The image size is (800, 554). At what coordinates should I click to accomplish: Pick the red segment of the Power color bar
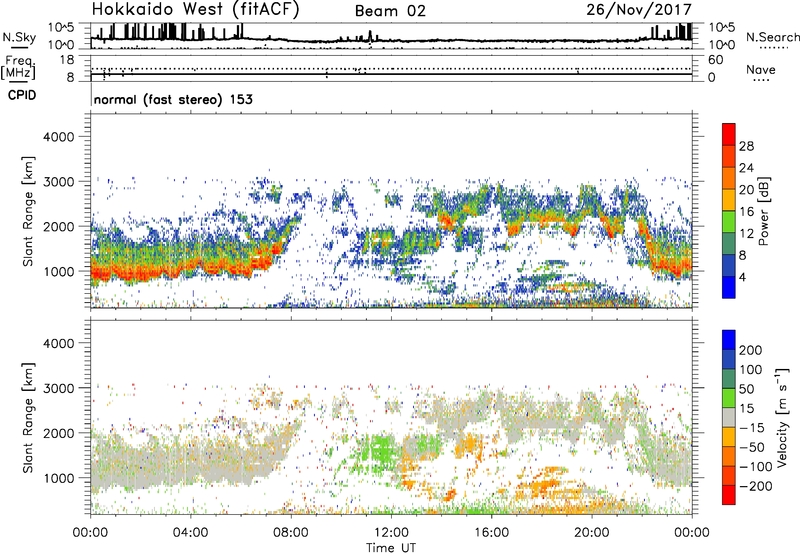coord(729,135)
